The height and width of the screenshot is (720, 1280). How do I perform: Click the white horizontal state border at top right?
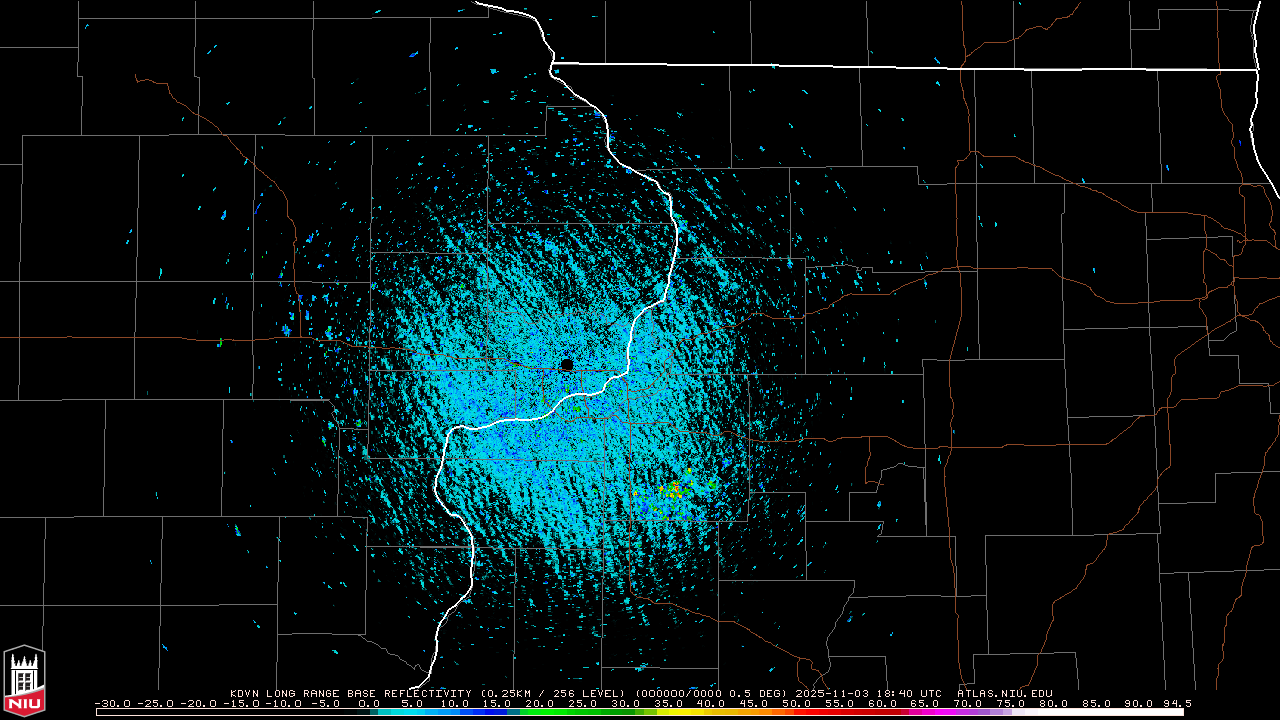(905, 67)
